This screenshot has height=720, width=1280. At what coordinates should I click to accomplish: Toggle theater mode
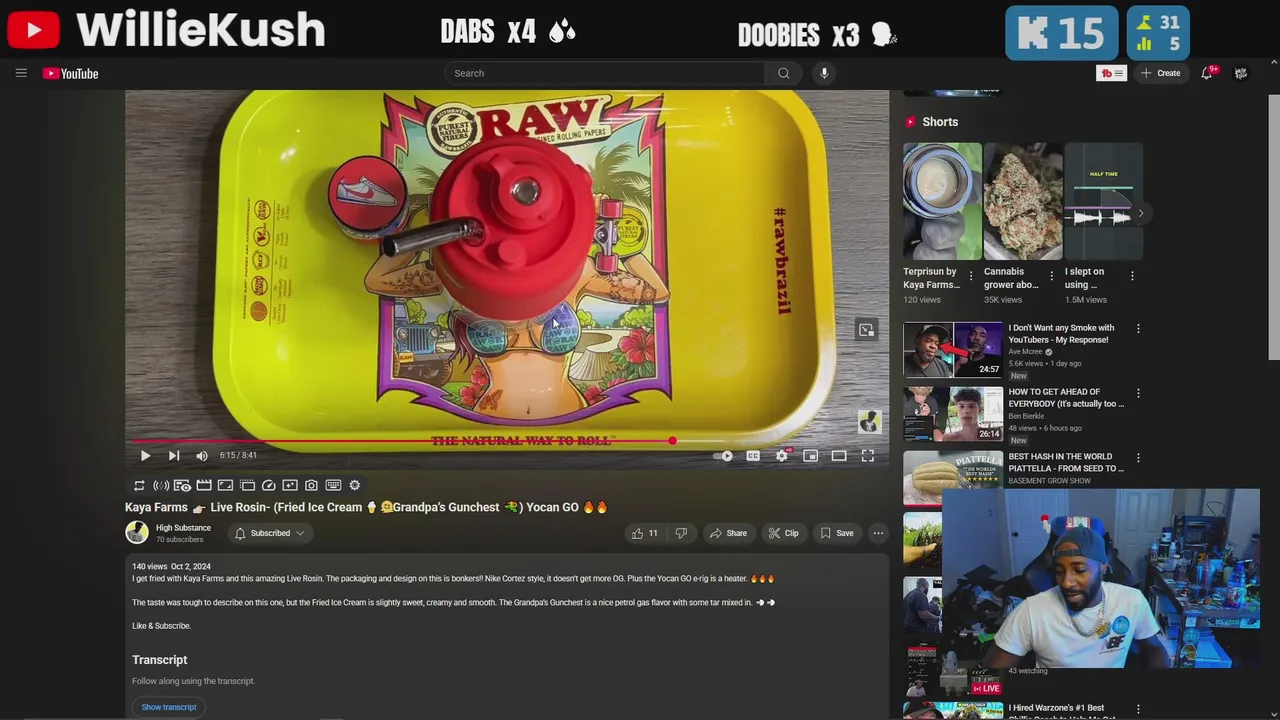[839, 455]
